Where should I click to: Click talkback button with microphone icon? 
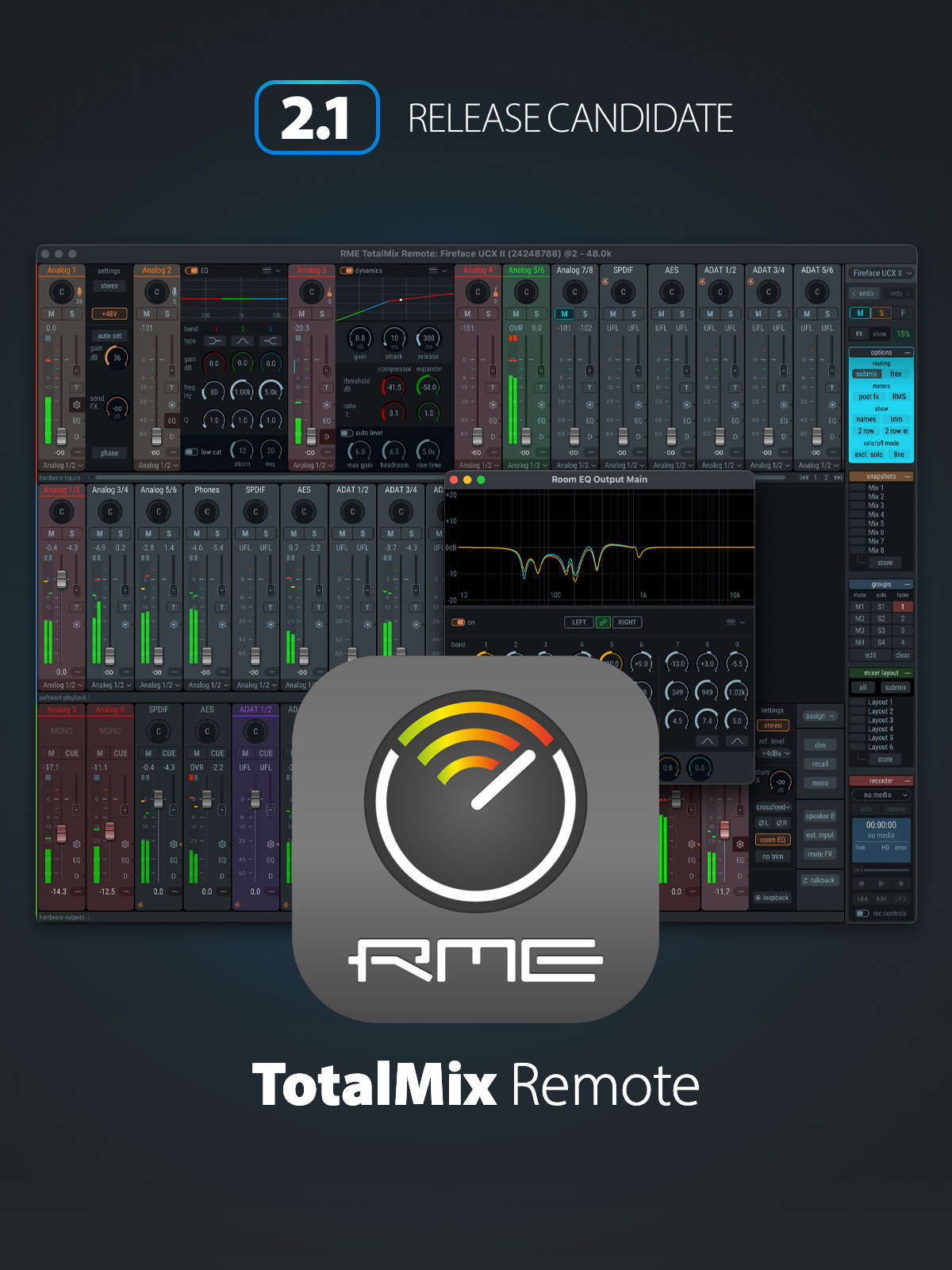coord(820,880)
